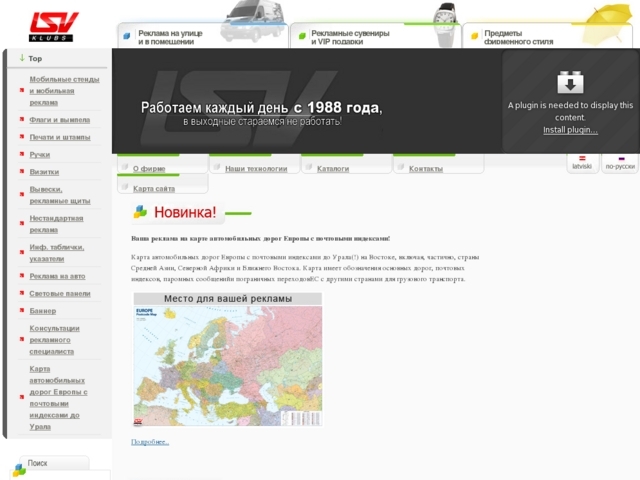Go to 'Наши технологии' menu item
The height and width of the screenshot is (480, 640).
point(255,169)
